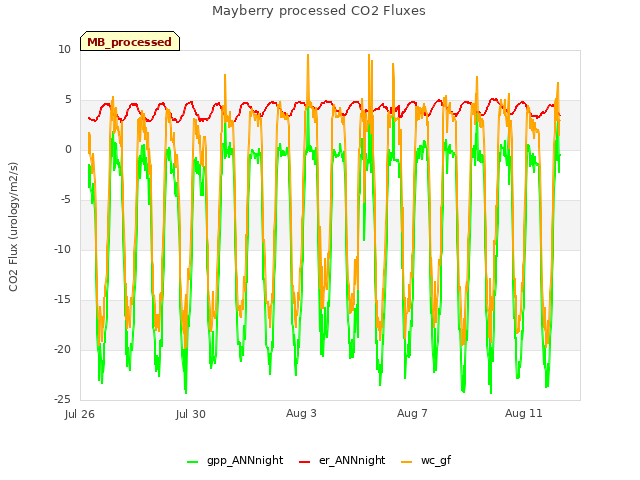Click the -5 y-axis tick label

pos(66,200)
